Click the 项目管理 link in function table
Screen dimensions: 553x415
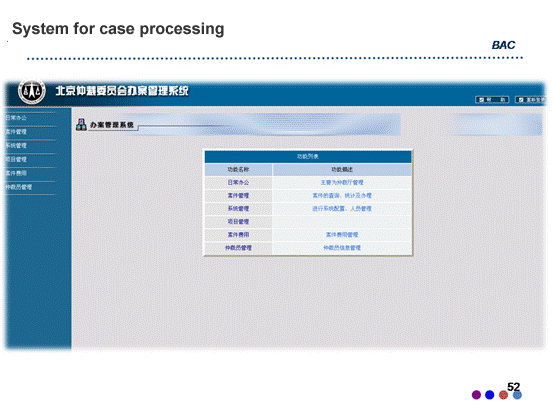(238, 222)
